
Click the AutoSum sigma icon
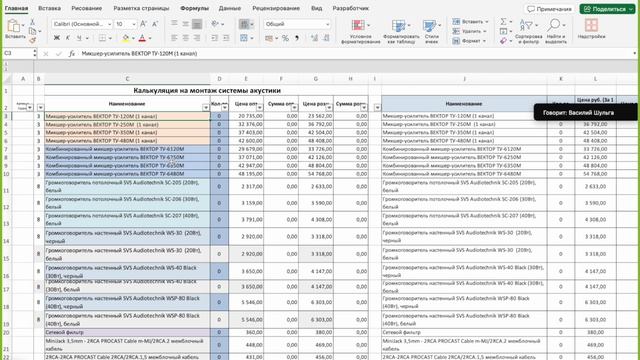[x=503, y=21]
